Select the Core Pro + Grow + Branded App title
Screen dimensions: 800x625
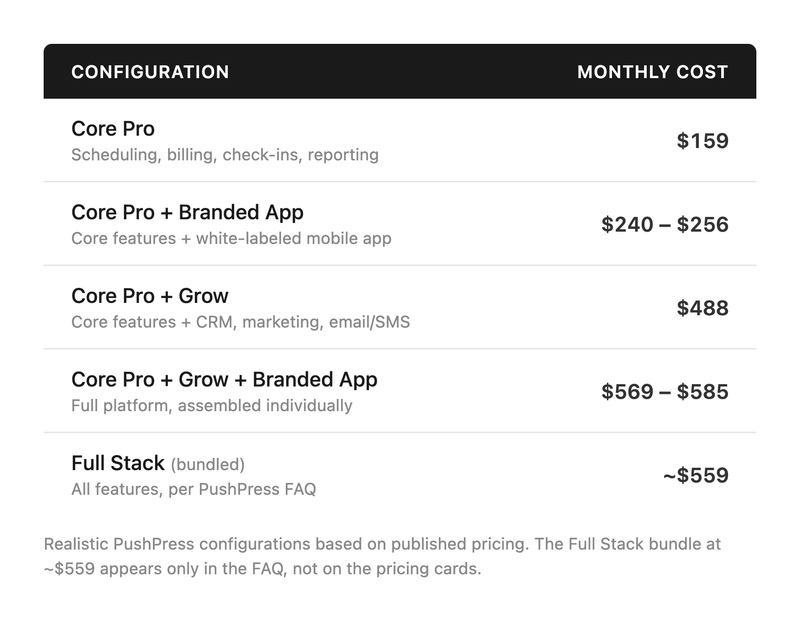click(x=224, y=380)
